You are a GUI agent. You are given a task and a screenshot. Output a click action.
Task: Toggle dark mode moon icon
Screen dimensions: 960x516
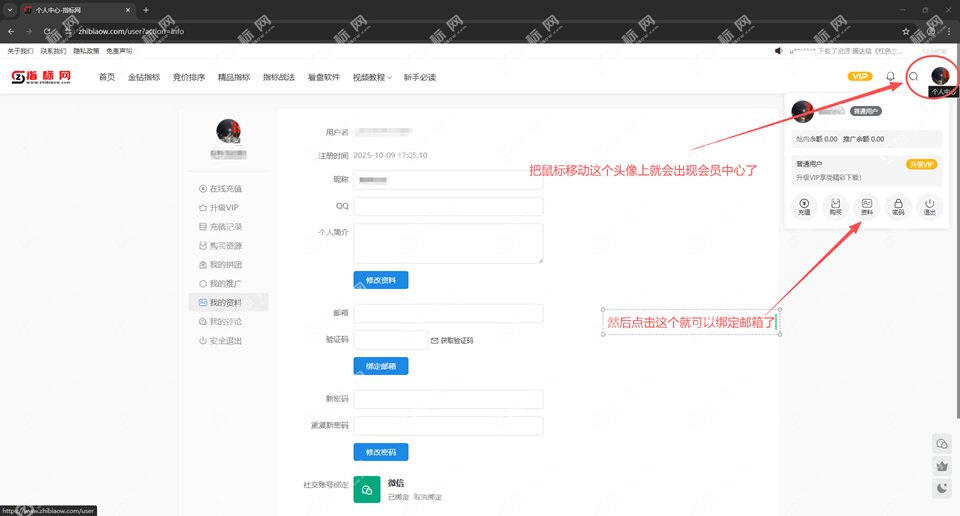click(941, 489)
